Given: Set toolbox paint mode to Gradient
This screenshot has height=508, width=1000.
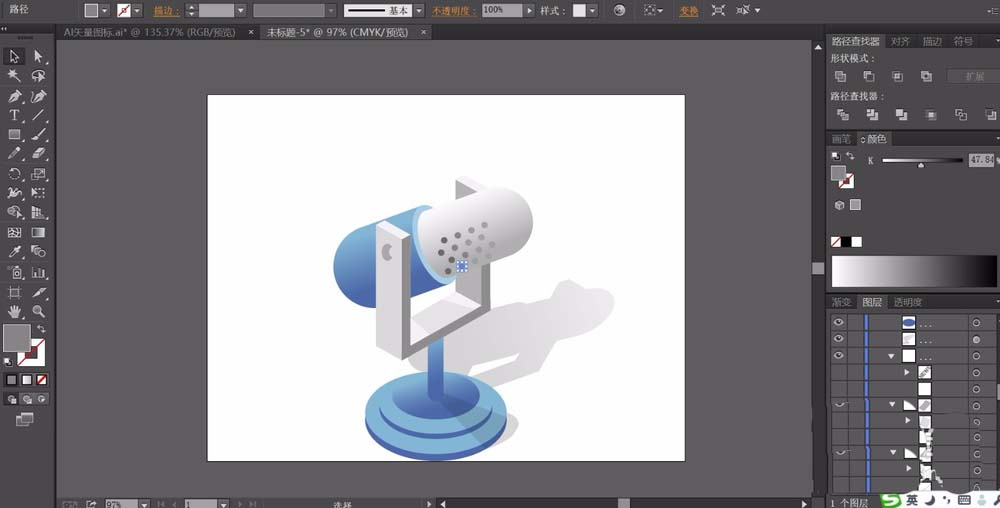Looking at the screenshot, I should tap(27, 380).
